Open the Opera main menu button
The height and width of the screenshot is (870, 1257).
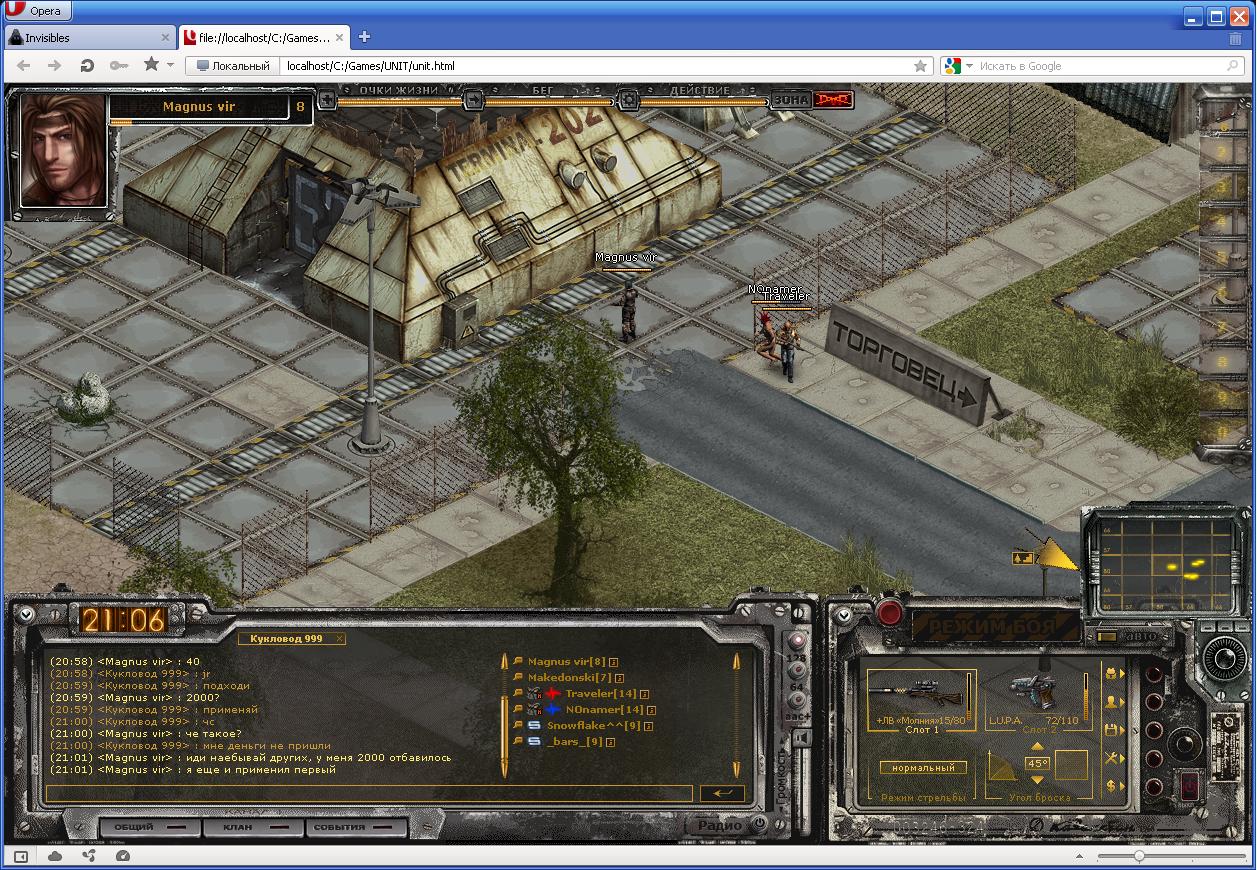pos(36,12)
